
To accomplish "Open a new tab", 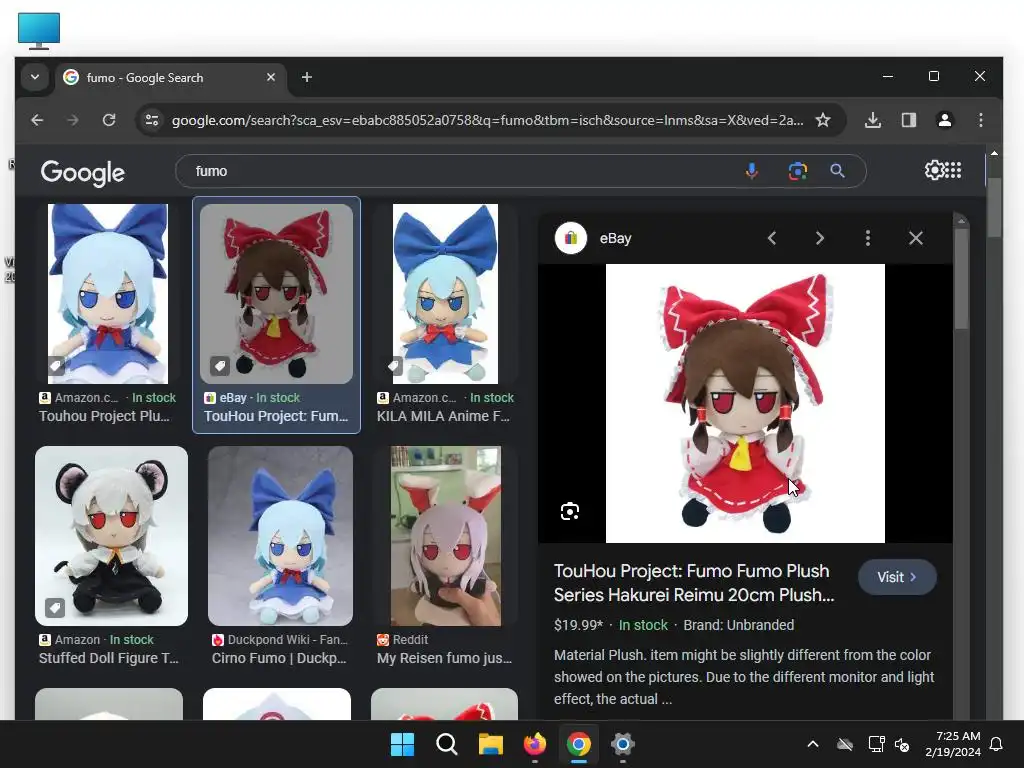I will 306,77.
